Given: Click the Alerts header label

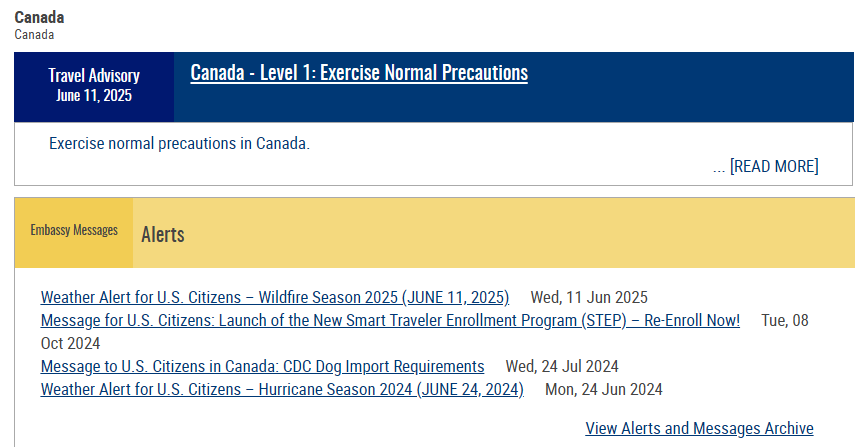Looking at the screenshot, I should [162, 234].
